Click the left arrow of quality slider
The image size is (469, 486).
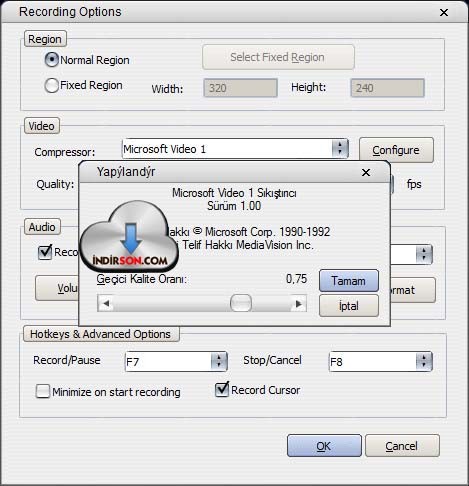point(106,303)
